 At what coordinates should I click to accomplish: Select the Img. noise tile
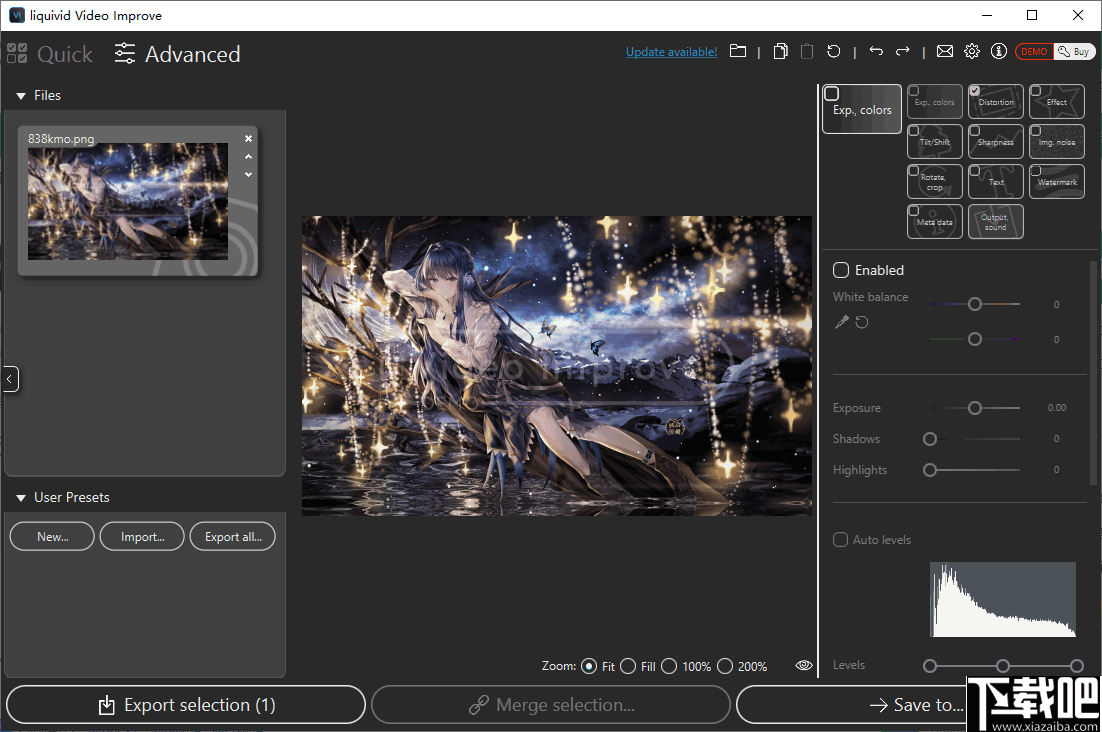(x=1056, y=141)
